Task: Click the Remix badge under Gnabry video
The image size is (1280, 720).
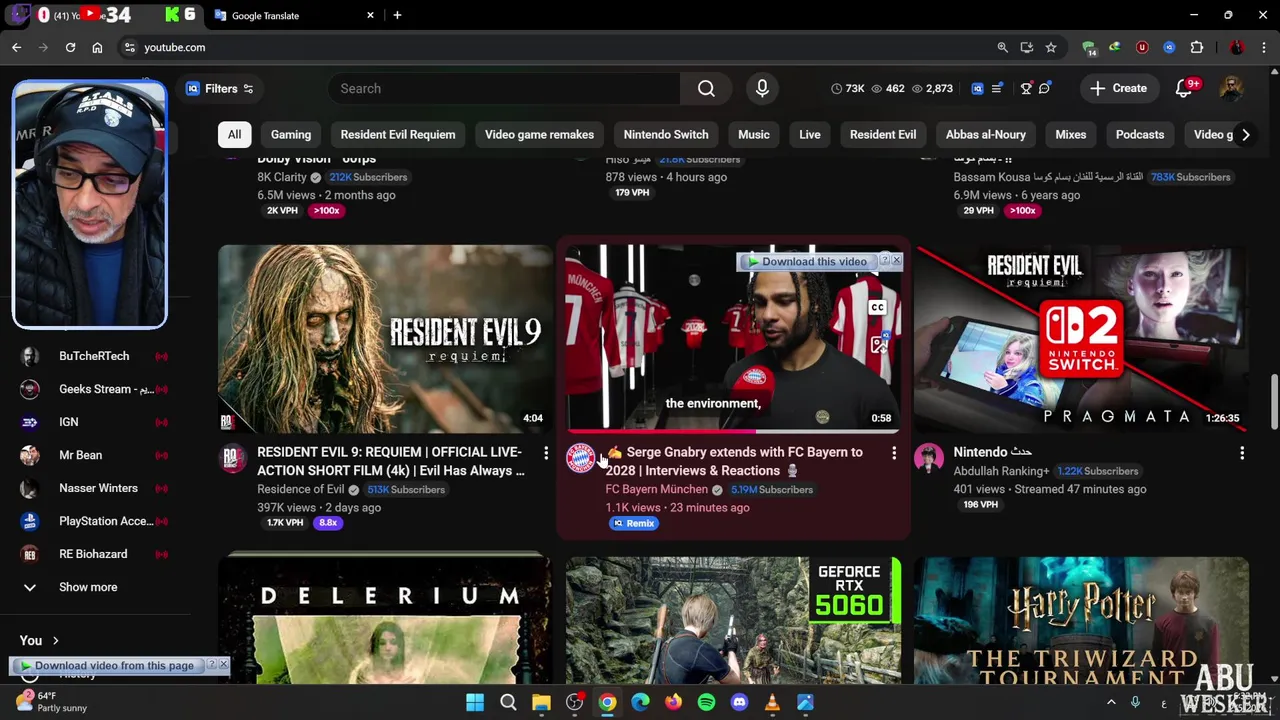Action: click(634, 523)
